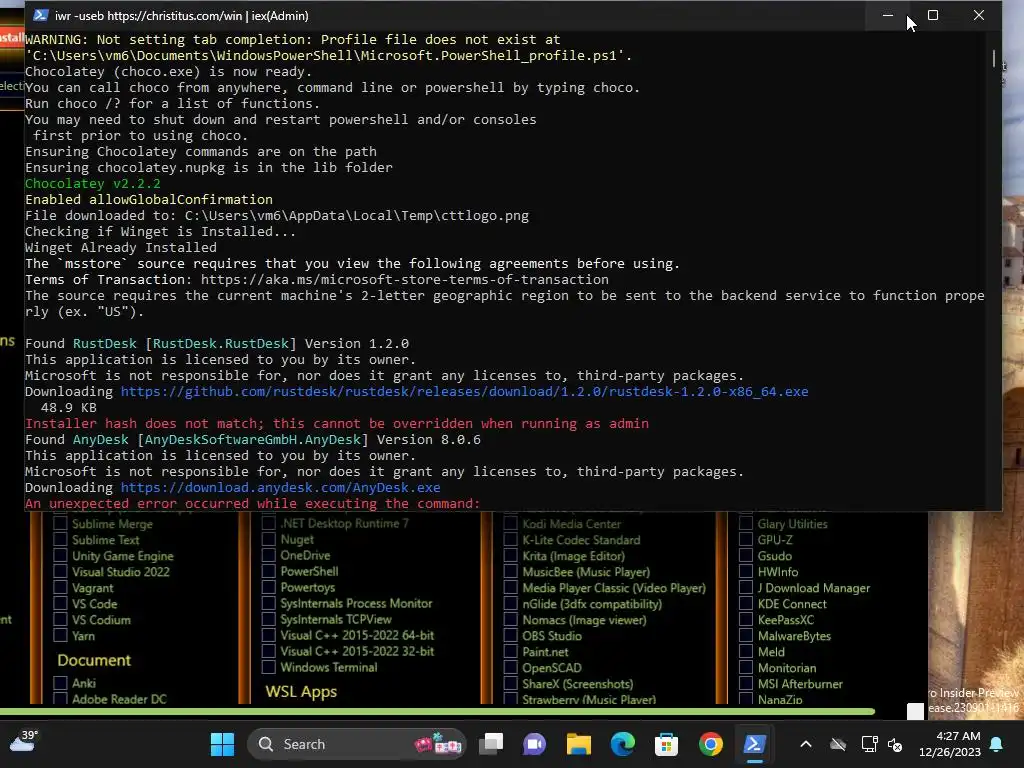Check the VS Code checkbox
Screen dimensions: 1024x768
coord(60,603)
